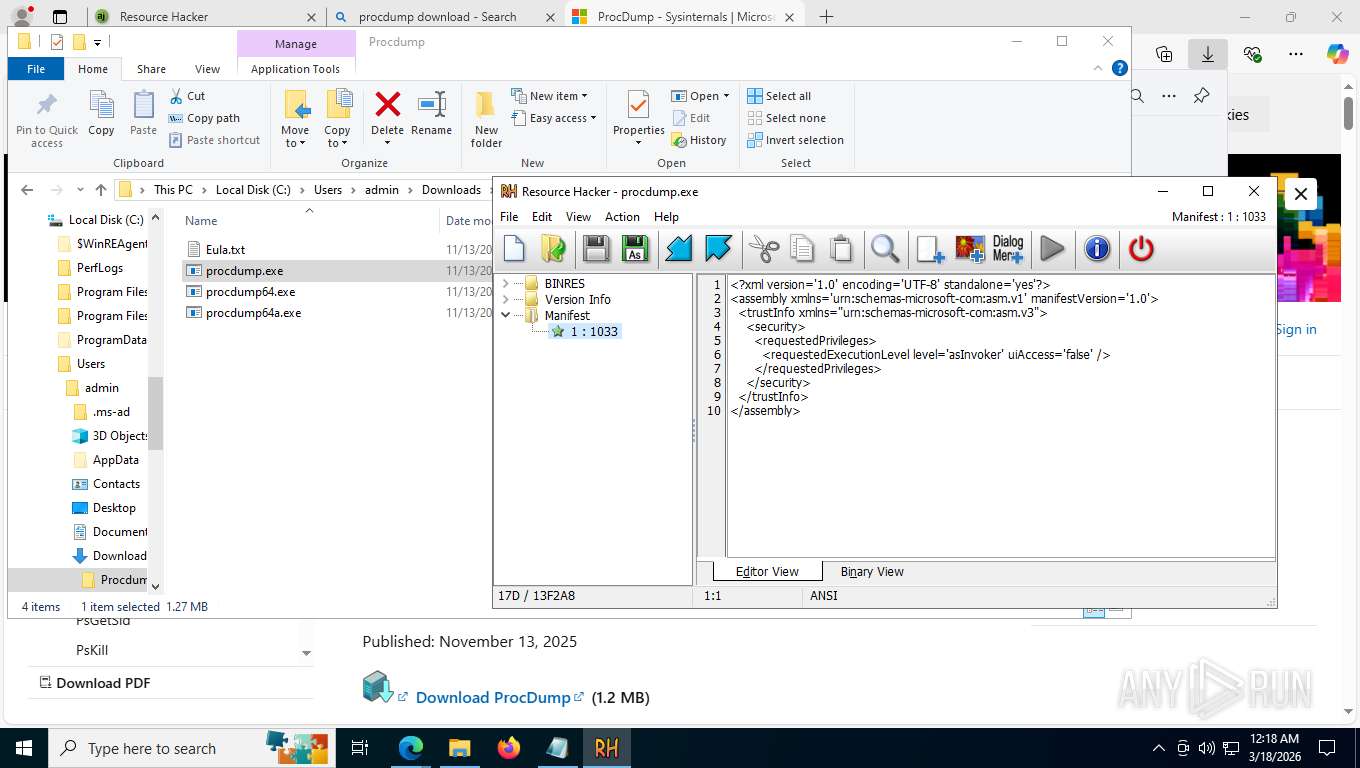
Task: Click Desktop in navigation pane
Action: pos(114,508)
